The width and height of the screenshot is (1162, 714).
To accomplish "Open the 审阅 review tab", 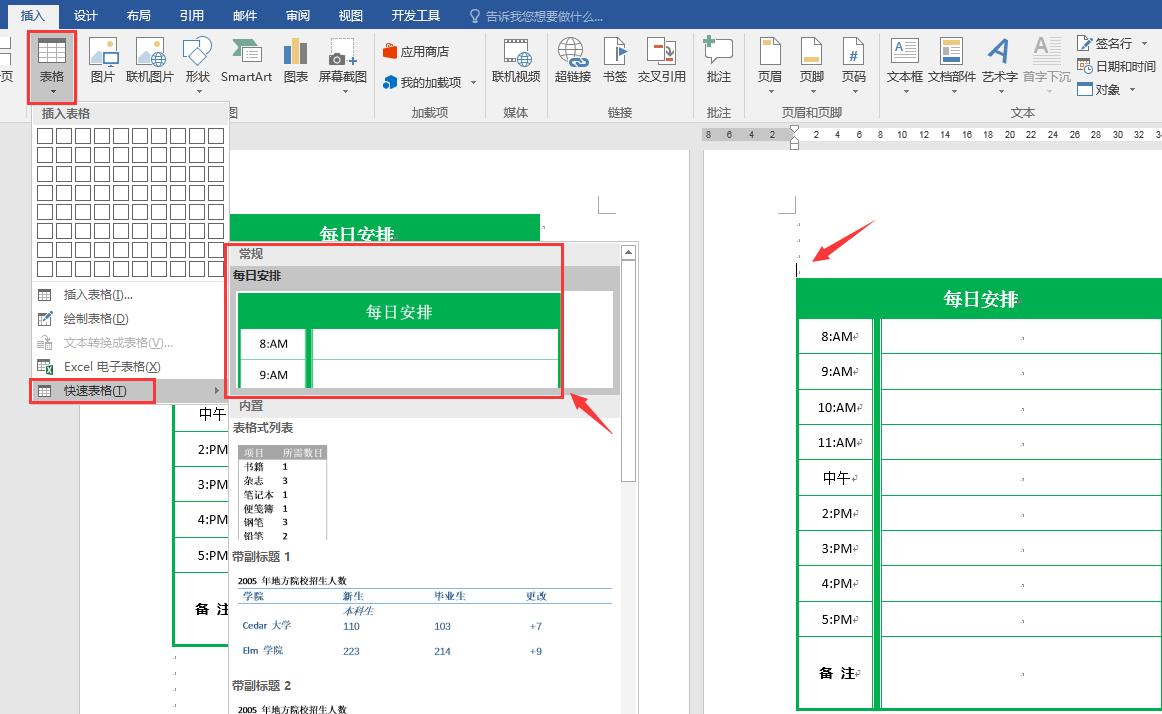I will 297,16.
